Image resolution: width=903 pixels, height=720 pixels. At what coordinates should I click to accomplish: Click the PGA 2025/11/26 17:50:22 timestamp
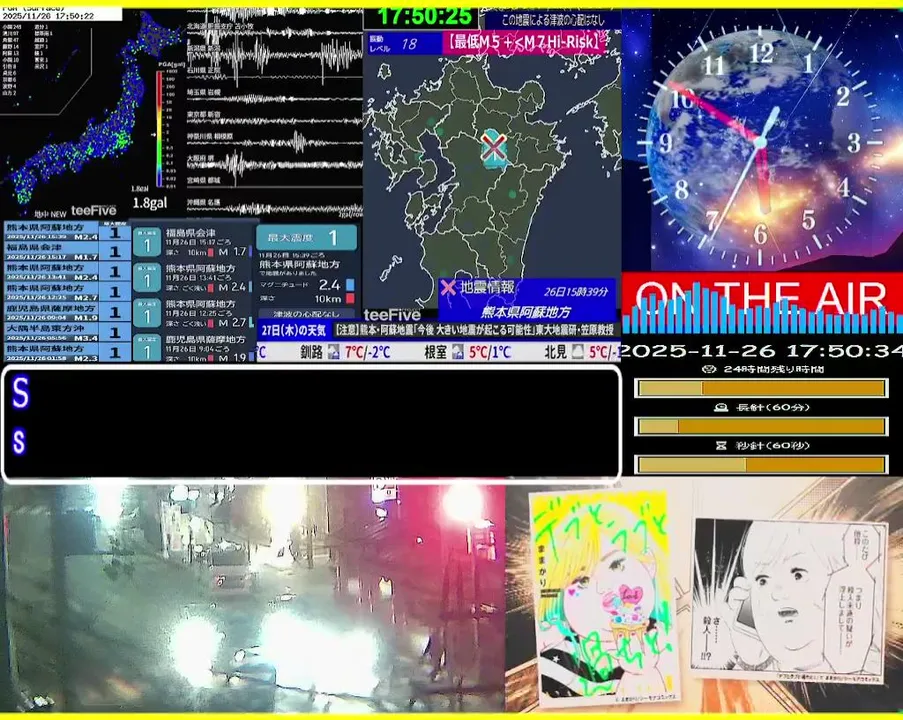coord(48,16)
